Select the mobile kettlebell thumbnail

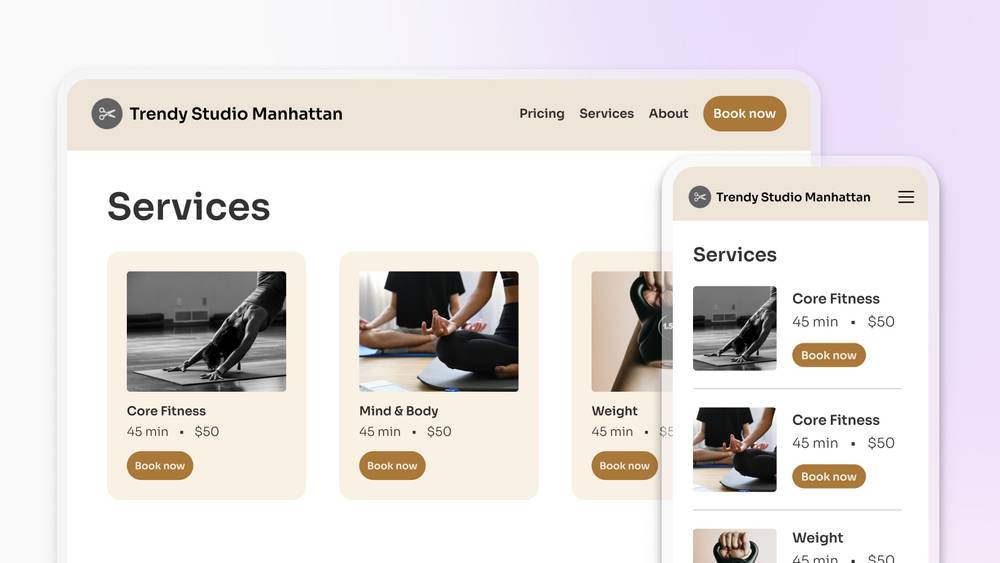[x=735, y=546]
